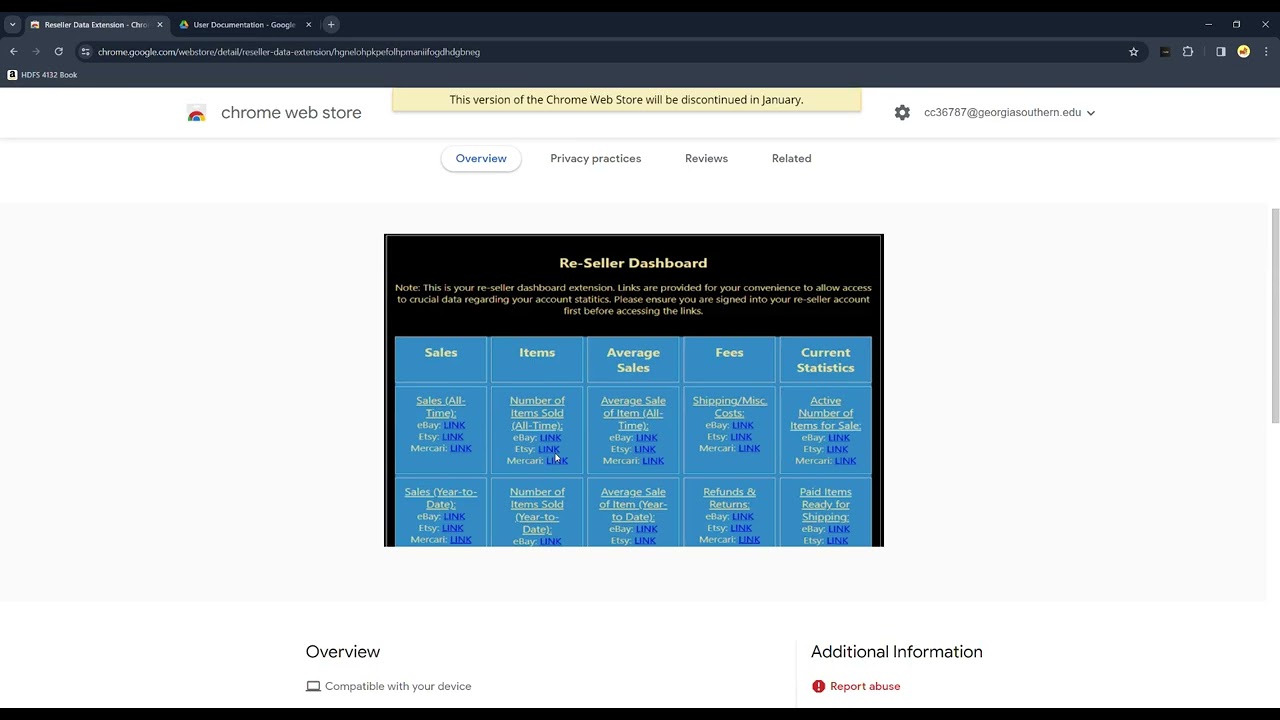Switch to the User Documentation tab
This screenshot has width=1280, height=720.
[x=244, y=24]
